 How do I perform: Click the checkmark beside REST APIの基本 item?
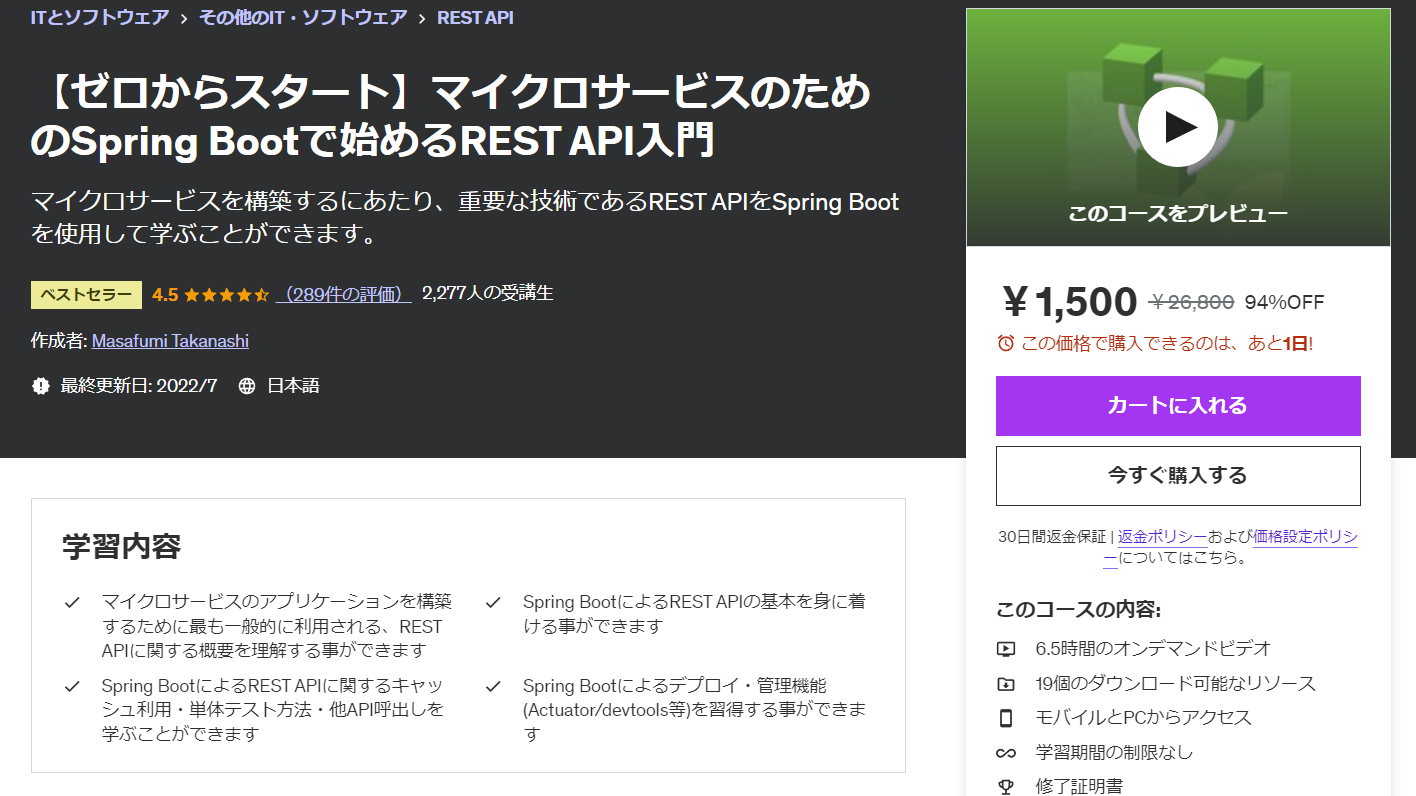(493, 602)
